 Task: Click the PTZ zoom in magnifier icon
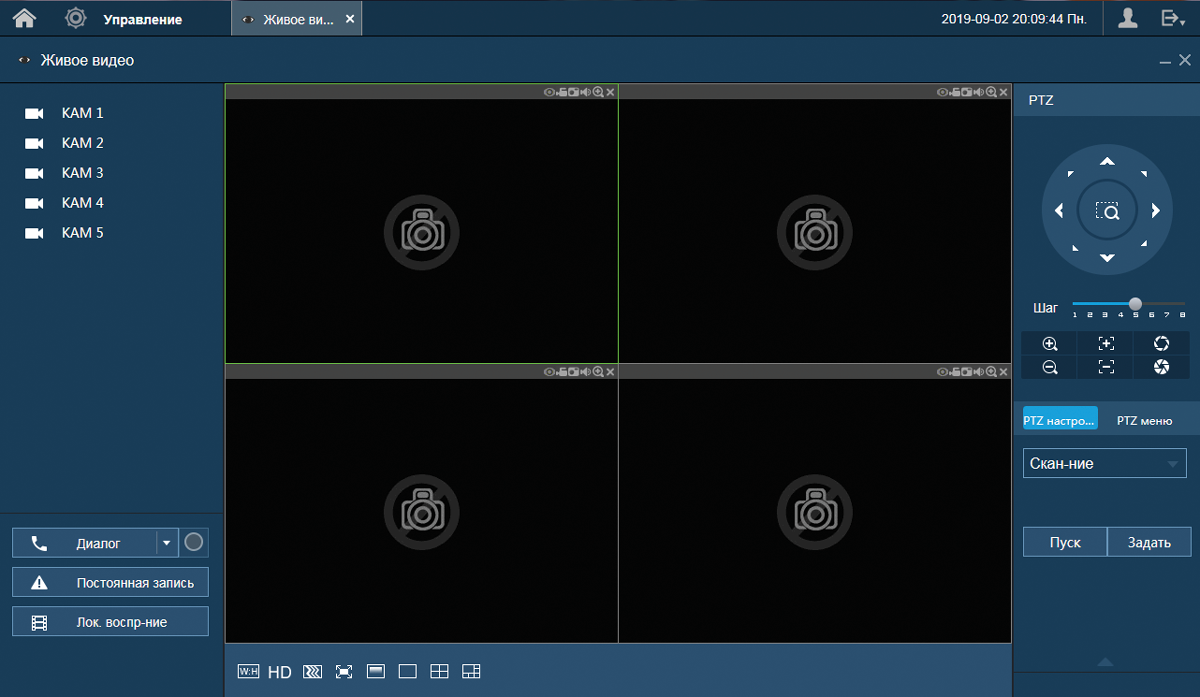[1050, 343]
